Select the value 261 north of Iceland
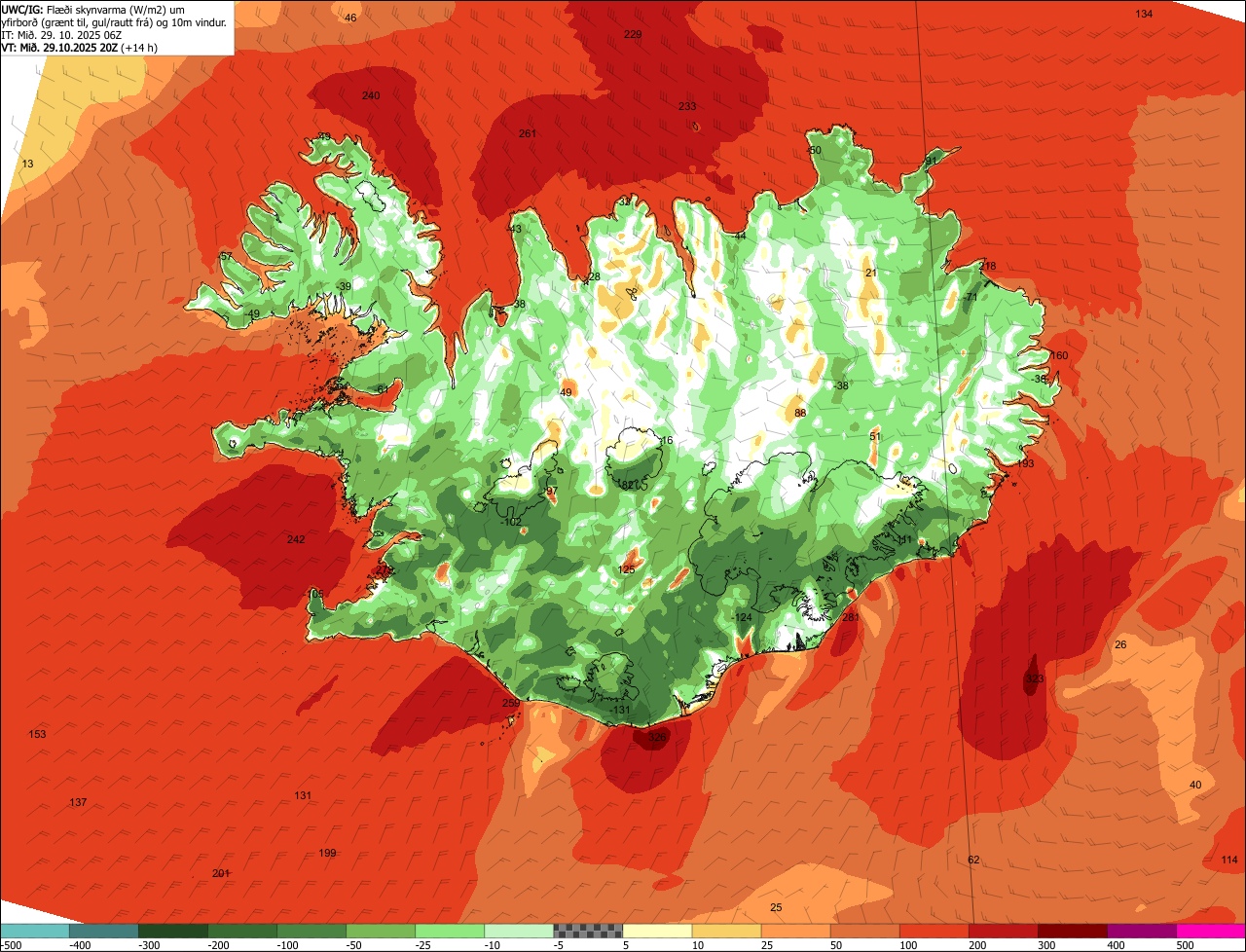Viewport: 1246px width, 952px height. tap(528, 134)
